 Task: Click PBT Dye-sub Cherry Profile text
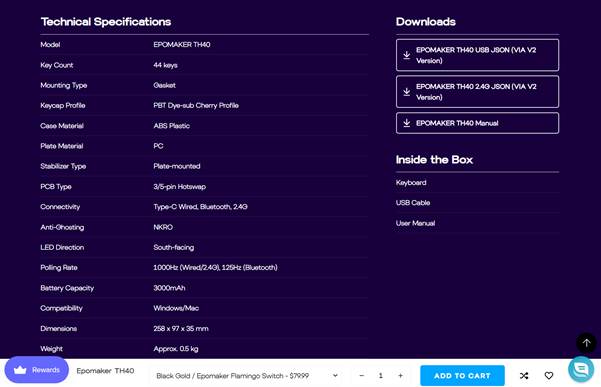coord(196,105)
